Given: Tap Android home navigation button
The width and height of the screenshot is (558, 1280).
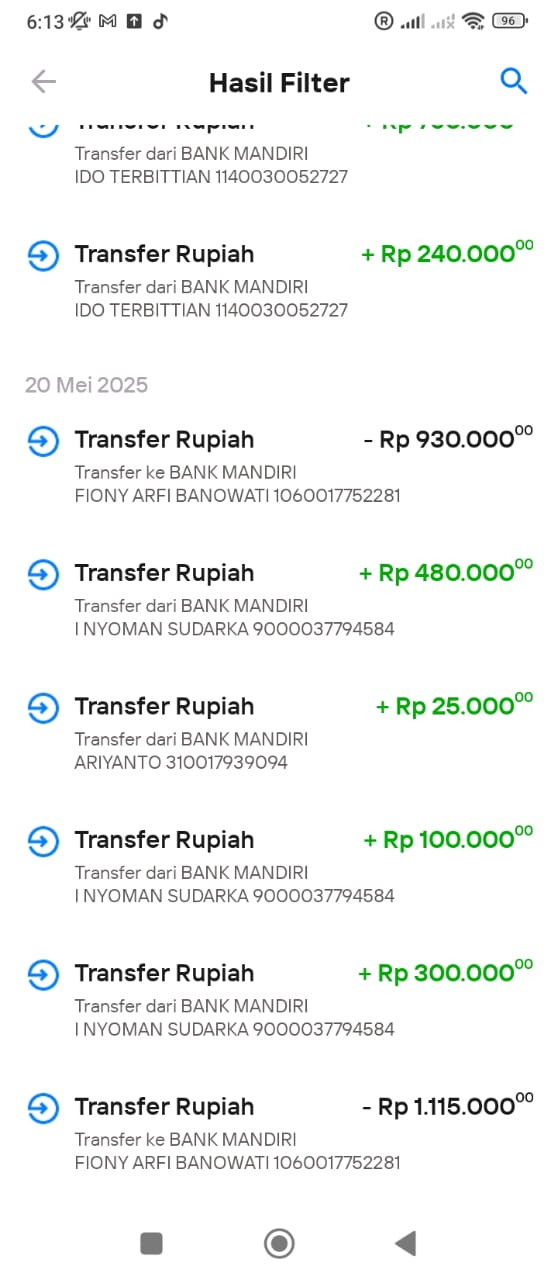Looking at the screenshot, I should tap(279, 1243).
